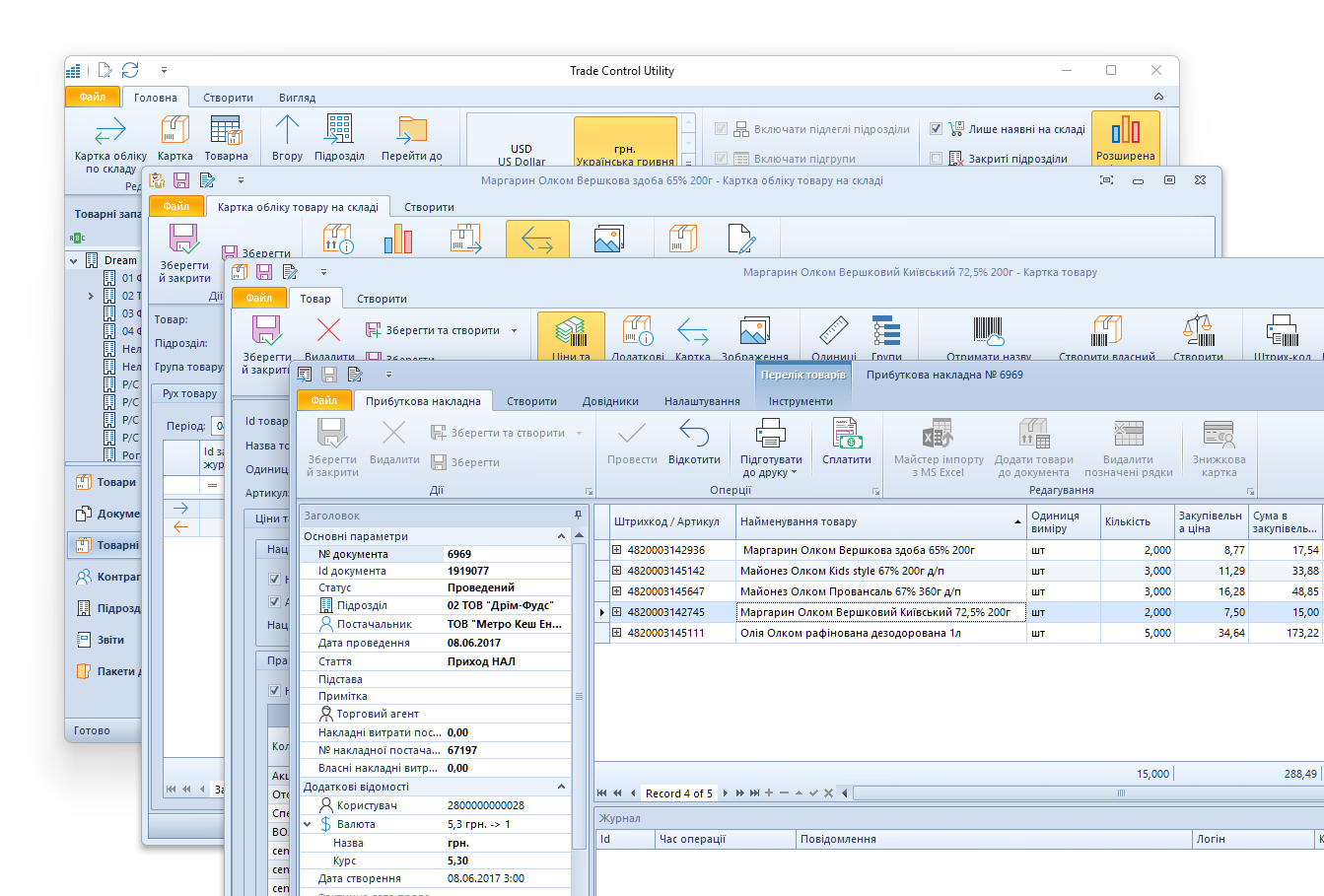Switch to the Довідники tab in the invoice window

(x=609, y=401)
